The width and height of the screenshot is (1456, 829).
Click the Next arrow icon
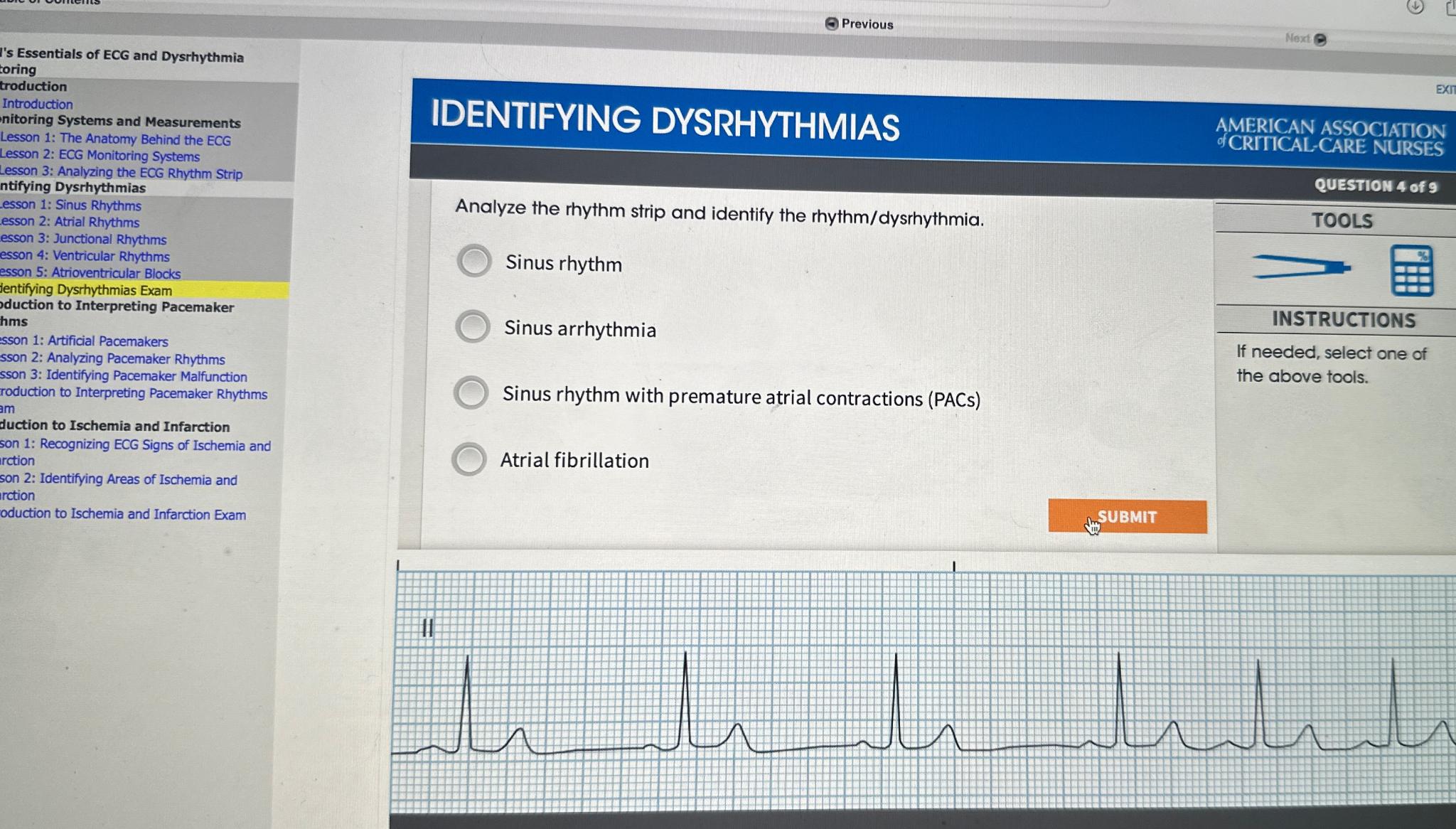click(1319, 39)
